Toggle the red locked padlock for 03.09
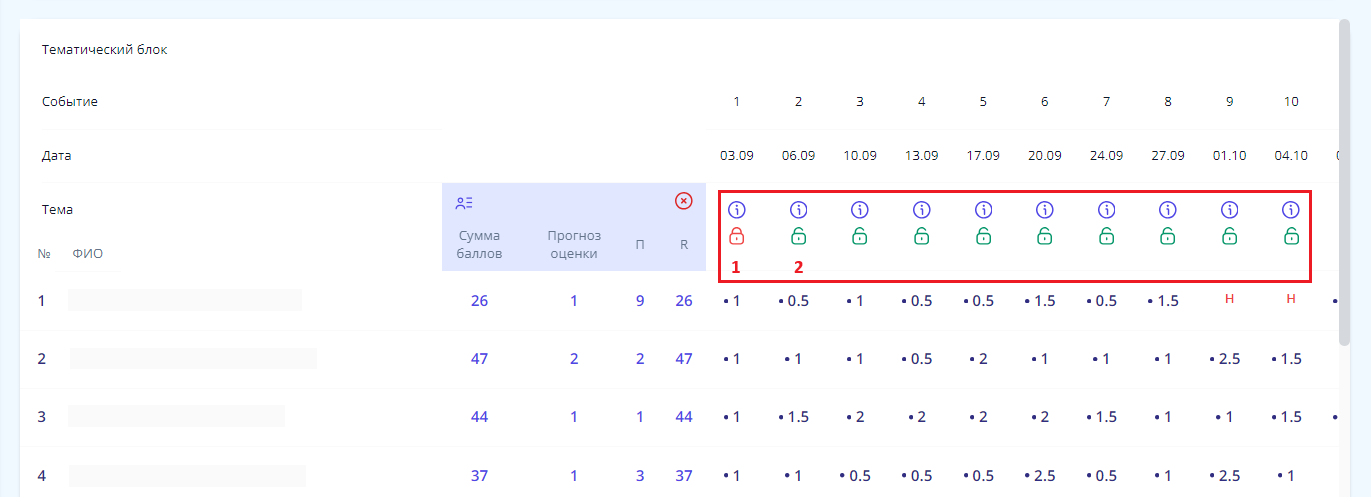This screenshot has width=1371, height=497. (737, 237)
